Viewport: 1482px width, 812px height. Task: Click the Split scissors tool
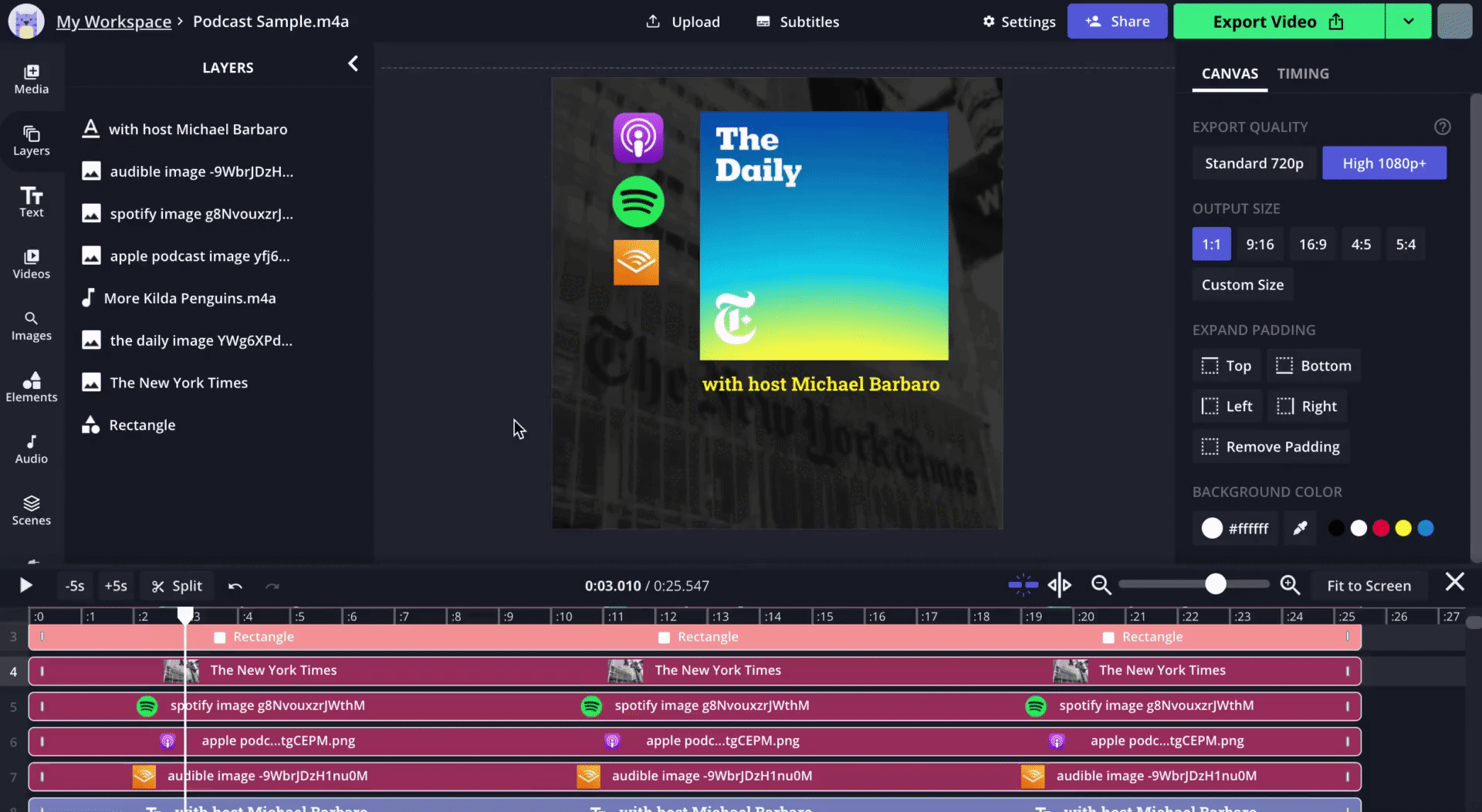tap(177, 586)
